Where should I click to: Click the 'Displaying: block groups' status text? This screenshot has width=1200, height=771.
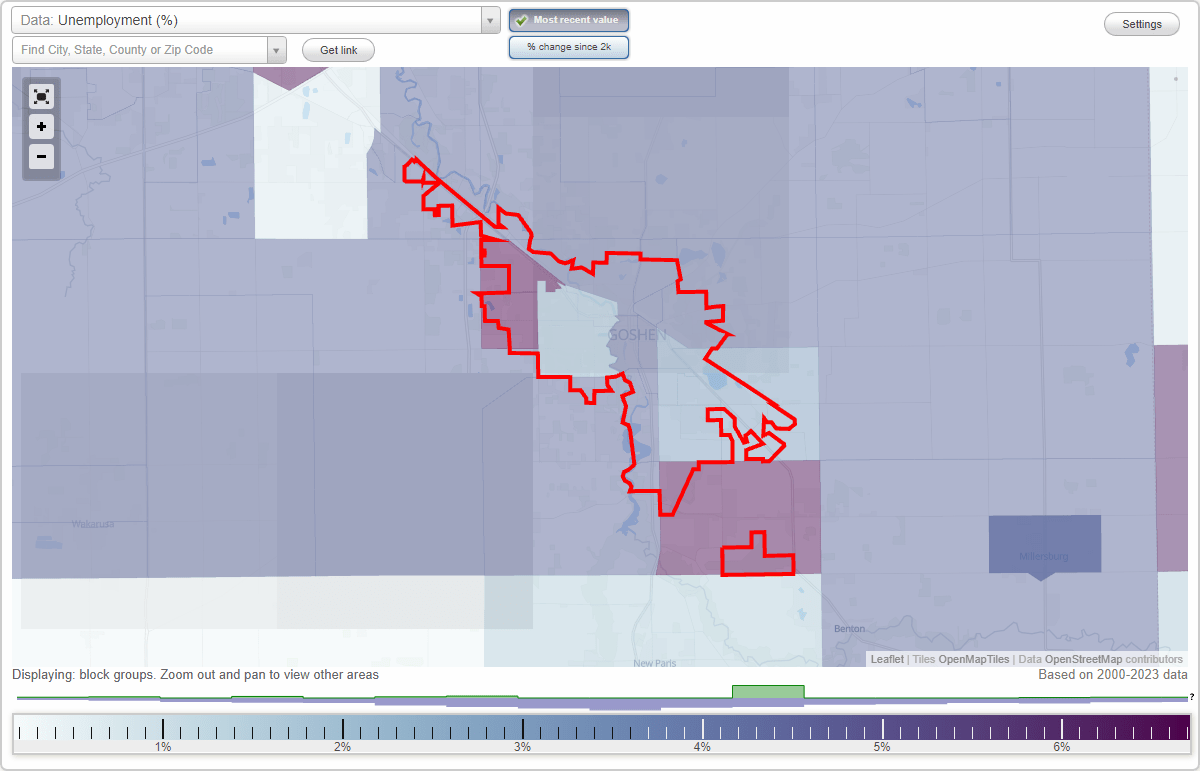(195, 675)
